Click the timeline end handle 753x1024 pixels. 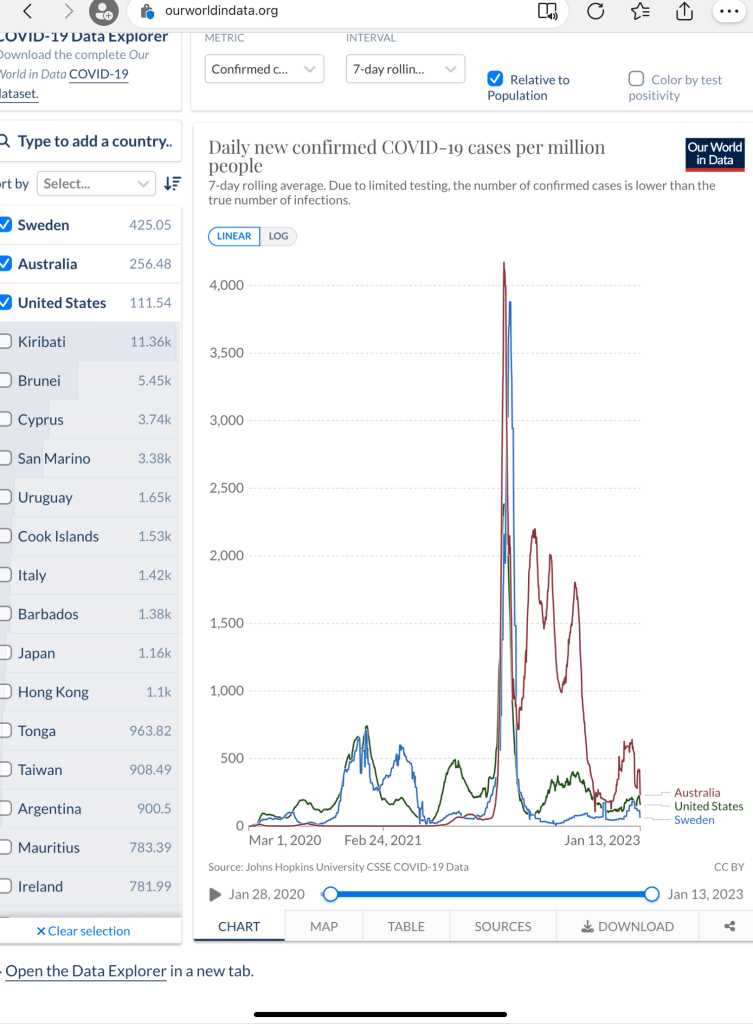point(652,894)
